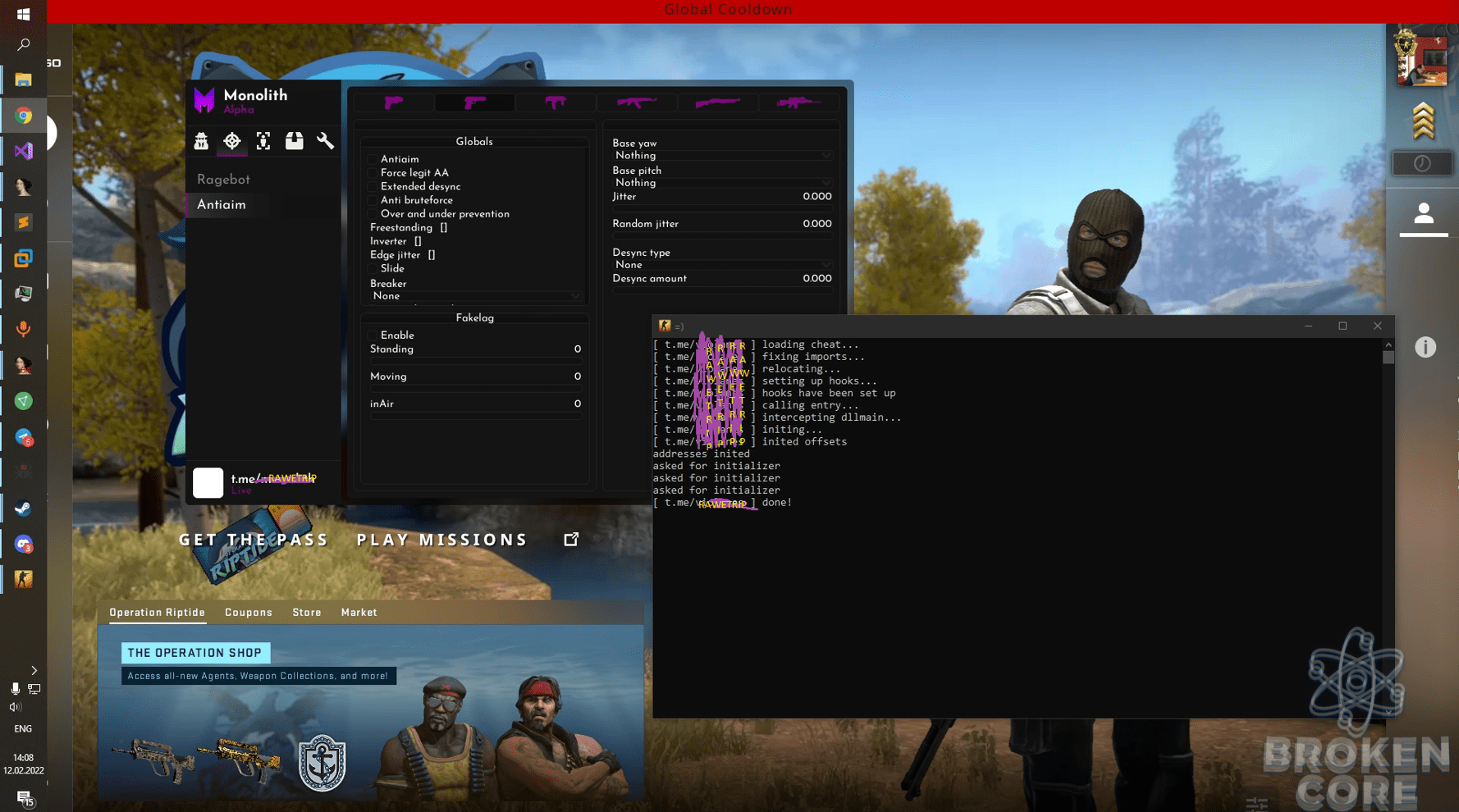Enable Over and under prevention
This screenshot has width=1459, height=812.
pos(373,214)
